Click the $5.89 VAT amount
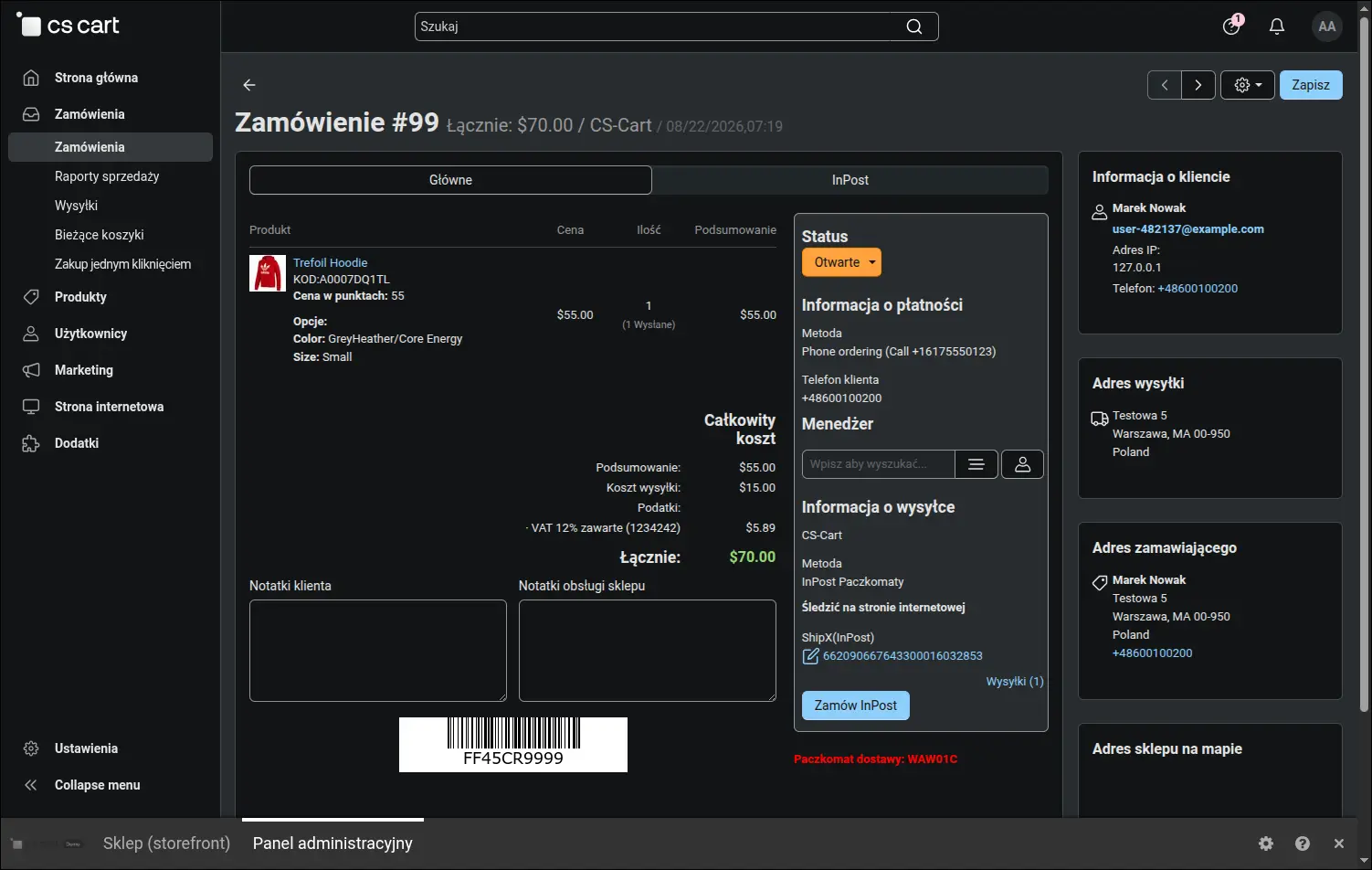Image resolution: width=1372 pixels, height=870 pixels. (x=761, y=528)
